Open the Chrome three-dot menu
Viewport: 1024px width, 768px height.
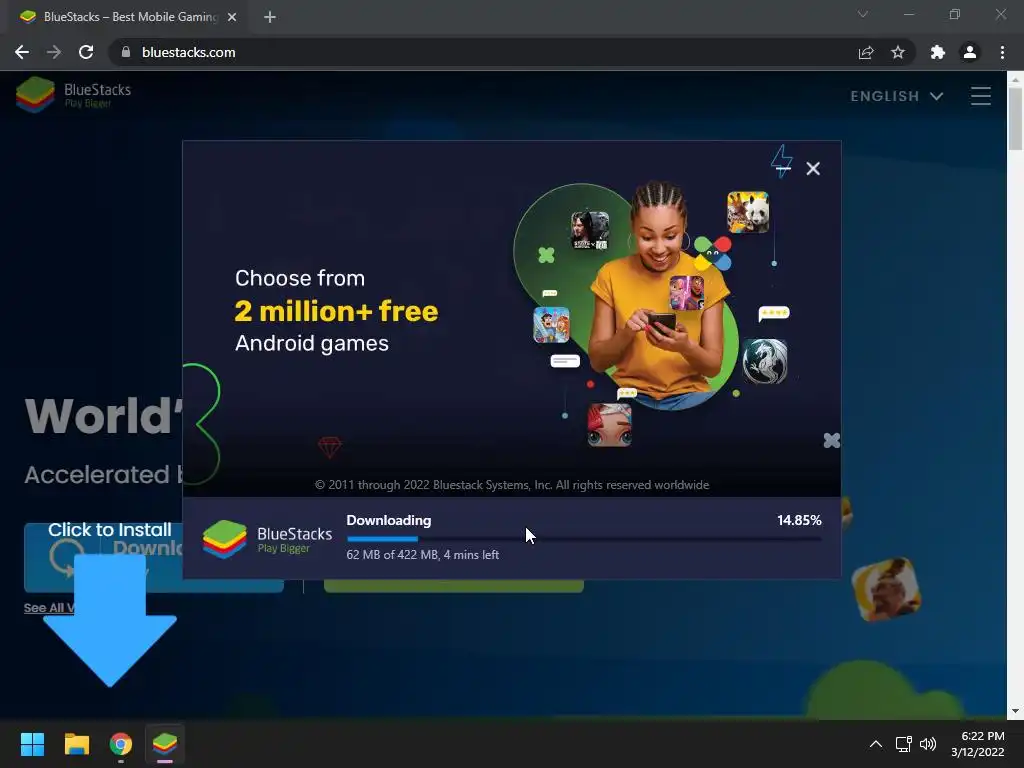[x=1002, y=52]
